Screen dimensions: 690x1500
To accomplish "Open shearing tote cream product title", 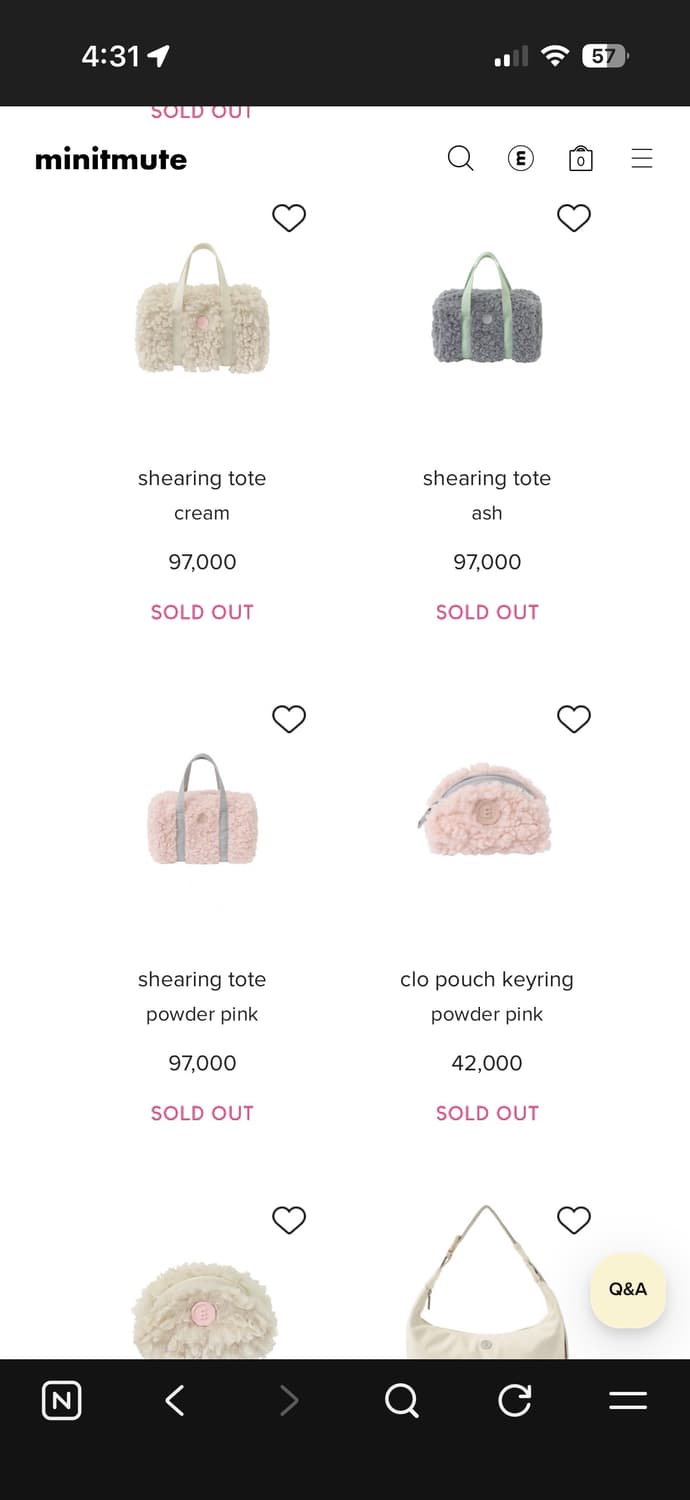I will point(202,479).
